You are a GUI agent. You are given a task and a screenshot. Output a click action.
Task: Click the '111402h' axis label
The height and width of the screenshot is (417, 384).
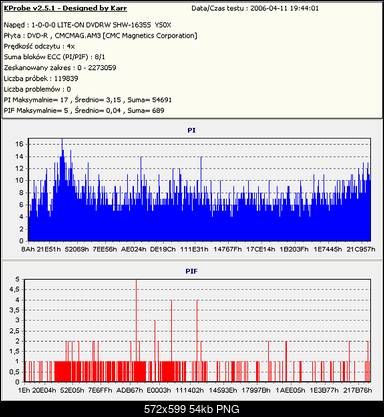[190, 390]
